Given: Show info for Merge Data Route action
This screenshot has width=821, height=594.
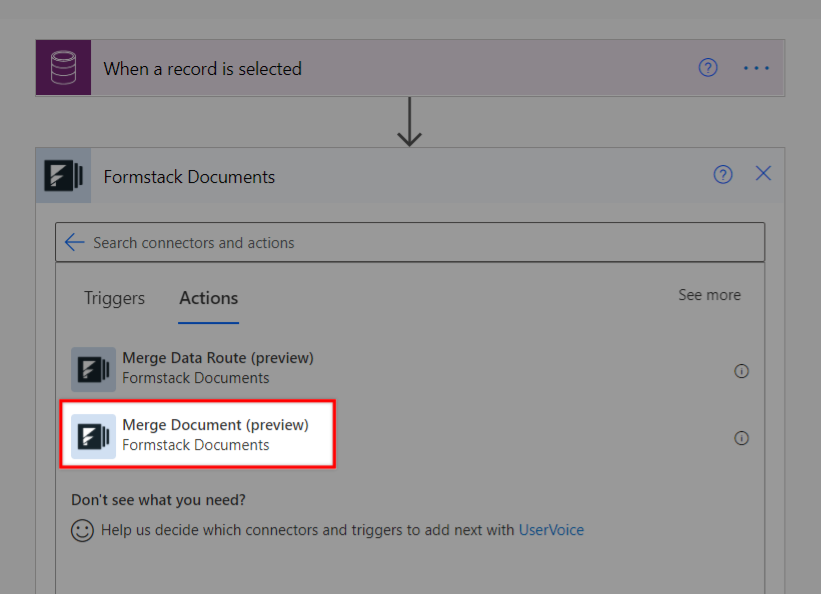Looking at the screenshot, I should (x=741, y=371).
